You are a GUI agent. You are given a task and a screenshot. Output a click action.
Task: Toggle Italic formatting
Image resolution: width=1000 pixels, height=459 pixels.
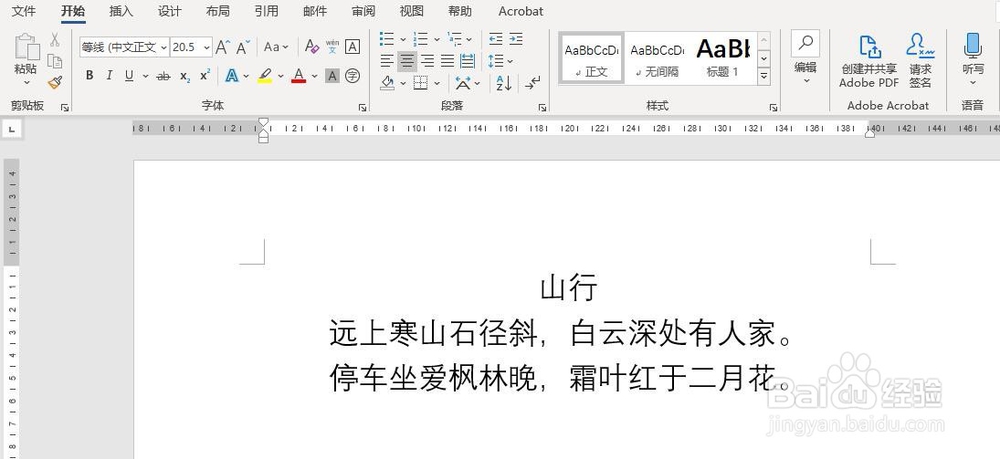pyautogui.click(x=109, y=76)
